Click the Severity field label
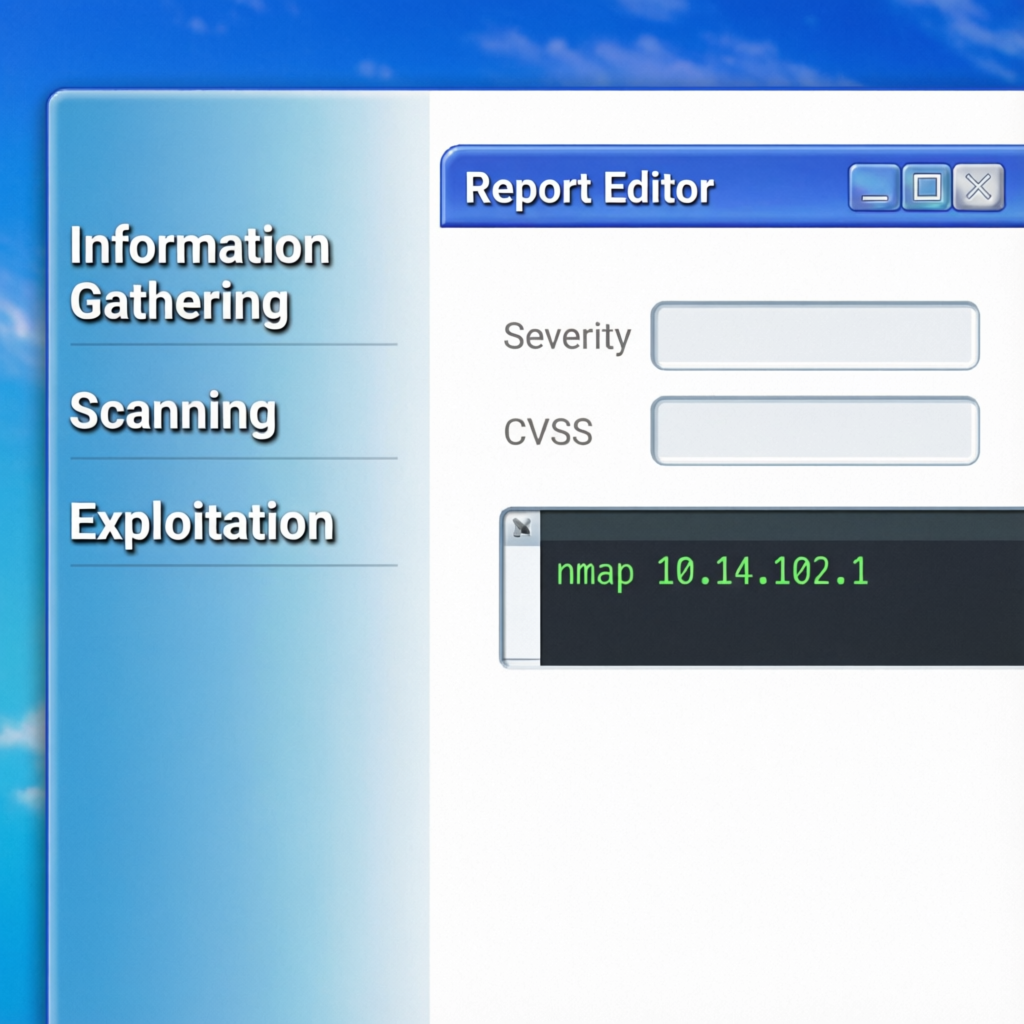Viewport: 1024px width, 1024px height. [566, 336]
